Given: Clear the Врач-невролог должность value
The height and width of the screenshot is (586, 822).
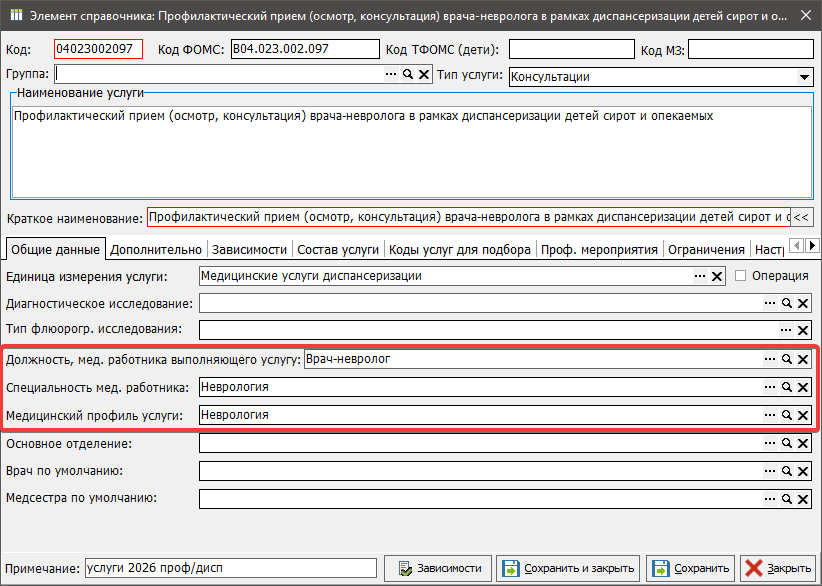Looking at the screenshot, I should [803, 359].
